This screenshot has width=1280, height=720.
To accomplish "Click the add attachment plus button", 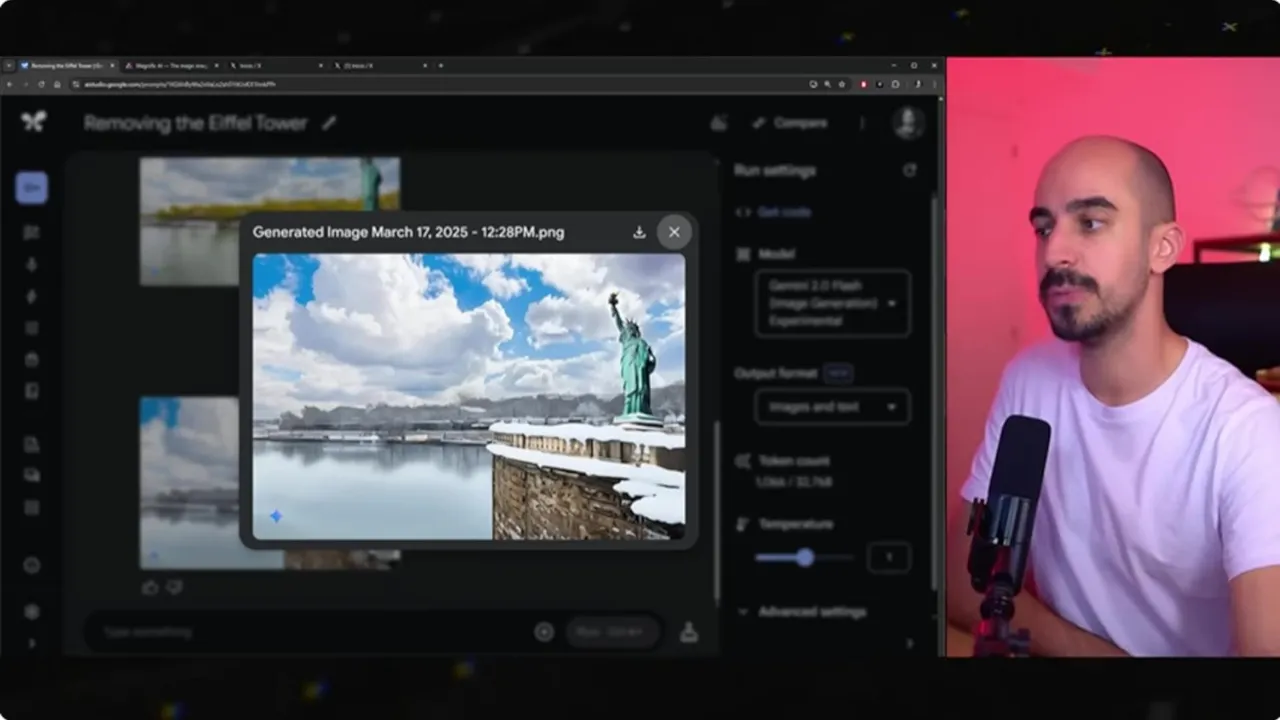I will coord(544,632).
